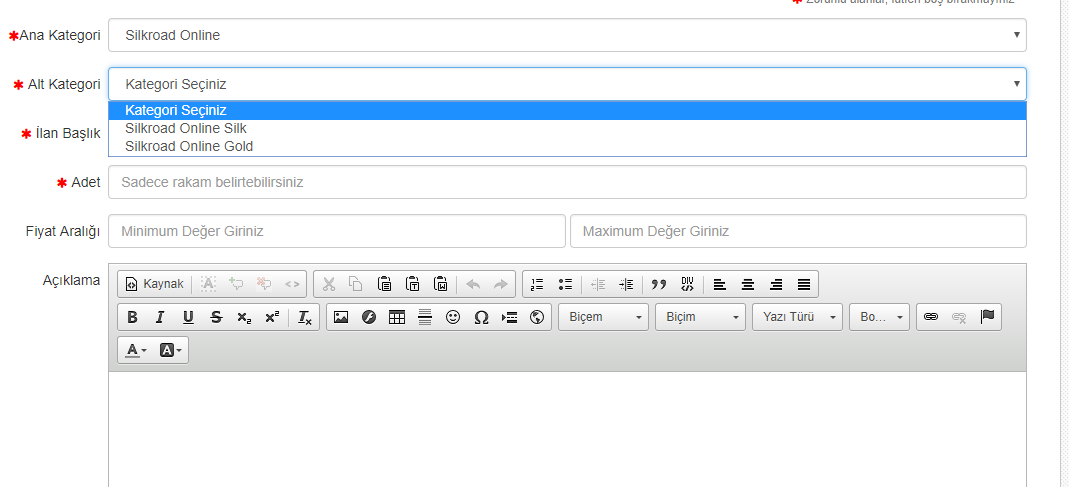Click the Alt Kategori select box
Screen dimensions: 1069x487
(x=567, y=85)
